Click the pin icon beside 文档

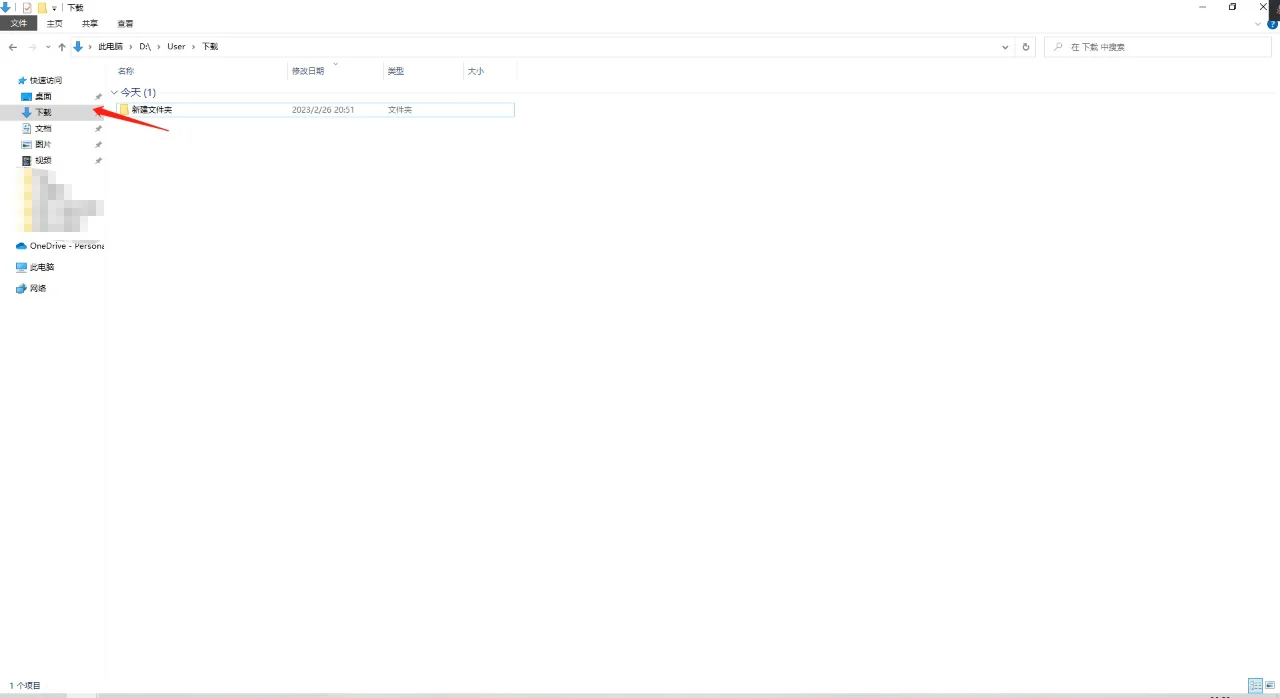point(98,128)
